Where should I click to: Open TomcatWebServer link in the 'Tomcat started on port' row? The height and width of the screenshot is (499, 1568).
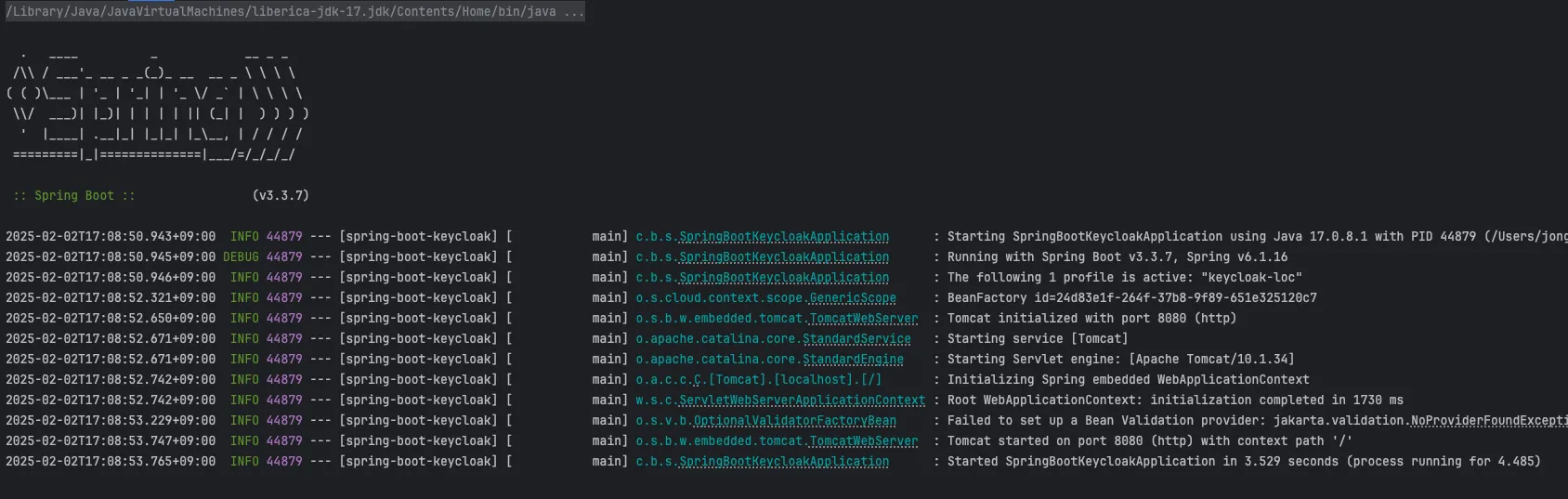coord(864,441)
